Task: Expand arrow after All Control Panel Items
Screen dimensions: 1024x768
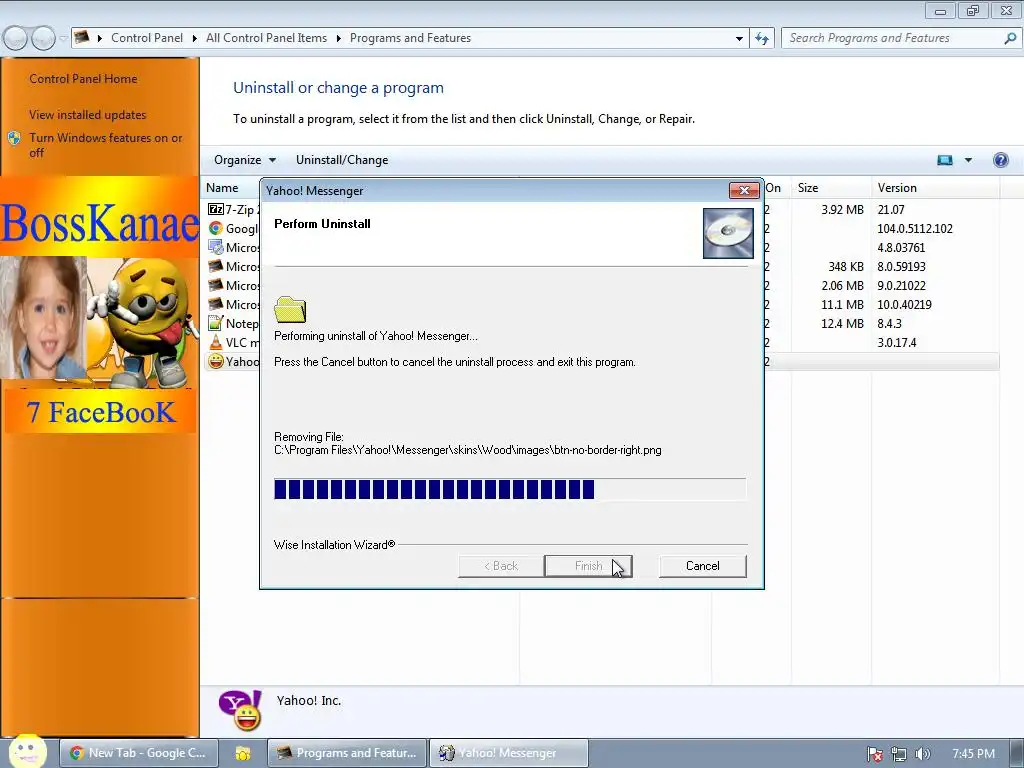Action: tap(338, 39)
